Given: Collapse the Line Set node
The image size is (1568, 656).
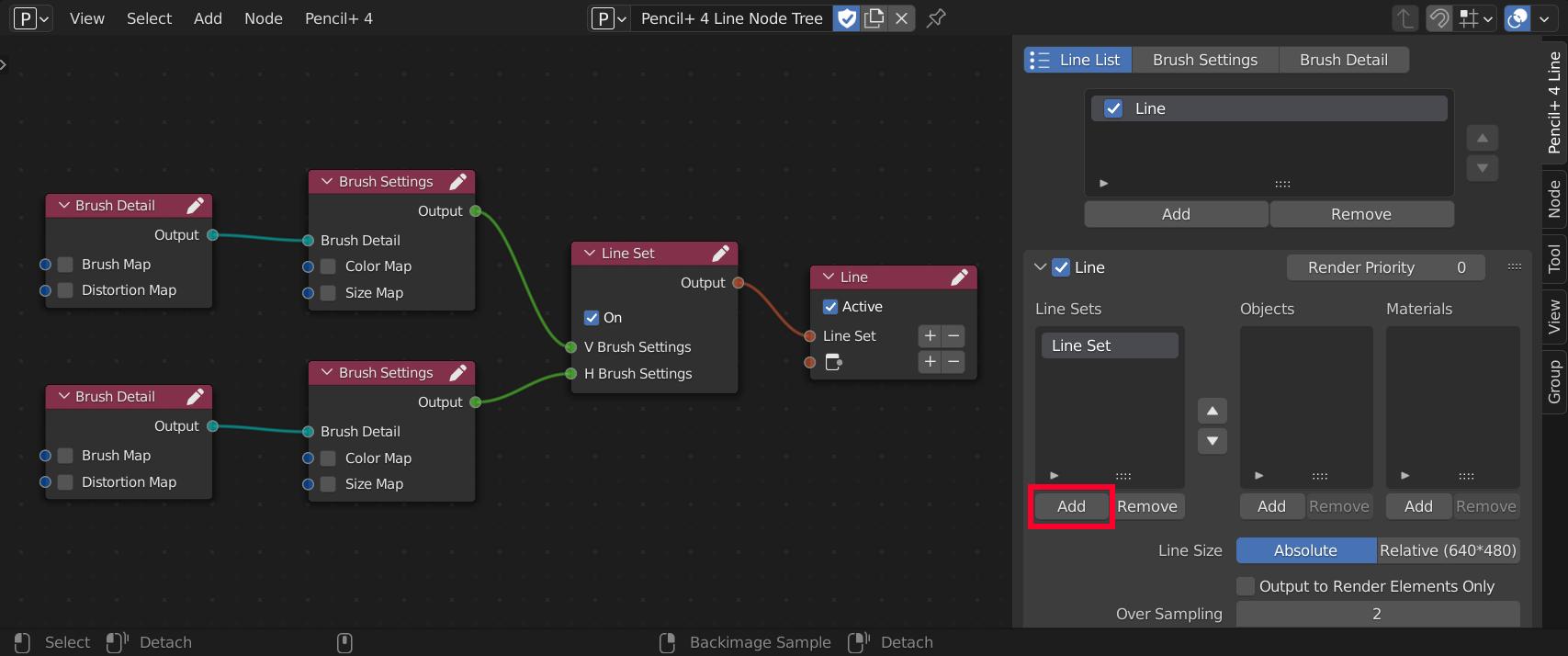Looking at the screenshot, I should click(589, 254).
